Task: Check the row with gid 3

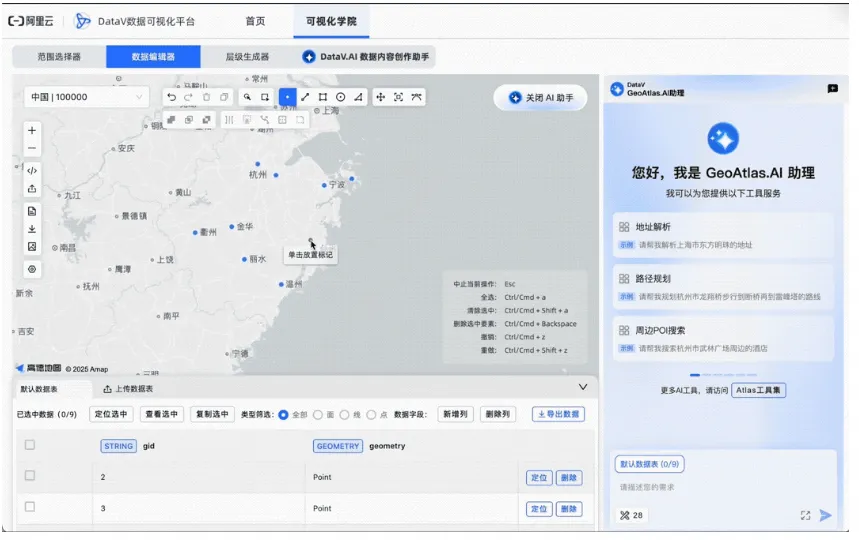Action: click(x=30, y=507)
